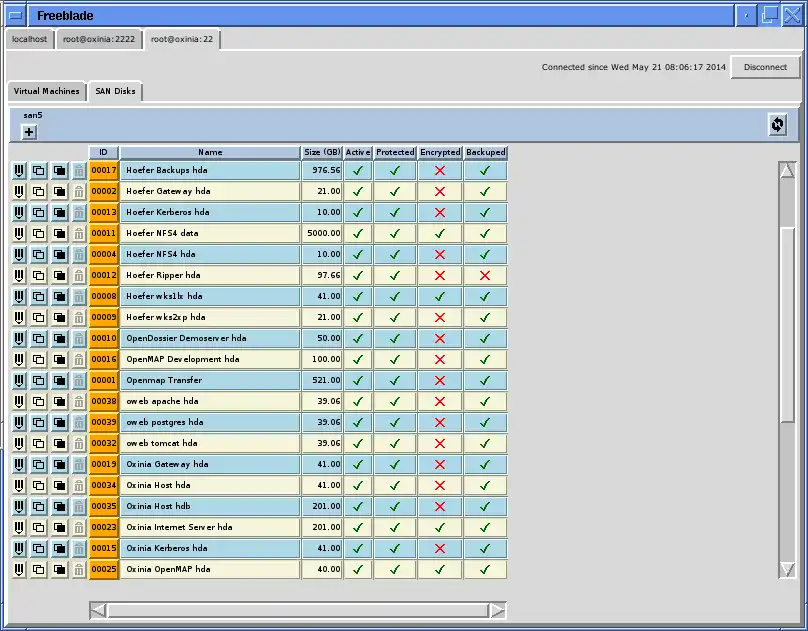The height and width of the screenshot is (631, 808).
Task: Select the 976.56 size cell
Action: click(322, 170)
